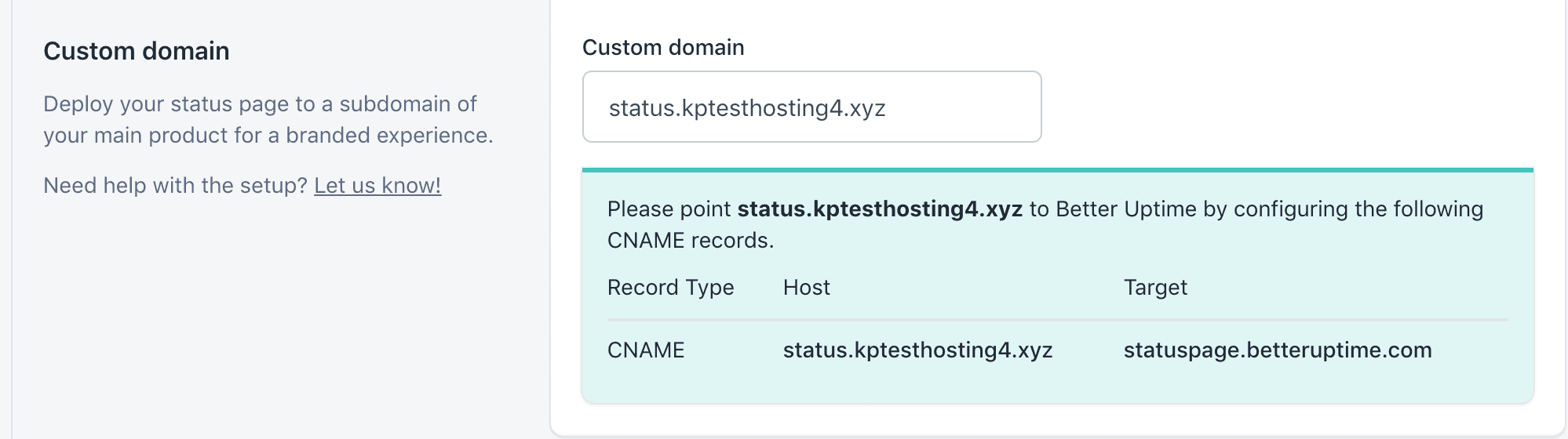Click the 'Record Type' column header
Screen dimensions: 1568x439
670,288
